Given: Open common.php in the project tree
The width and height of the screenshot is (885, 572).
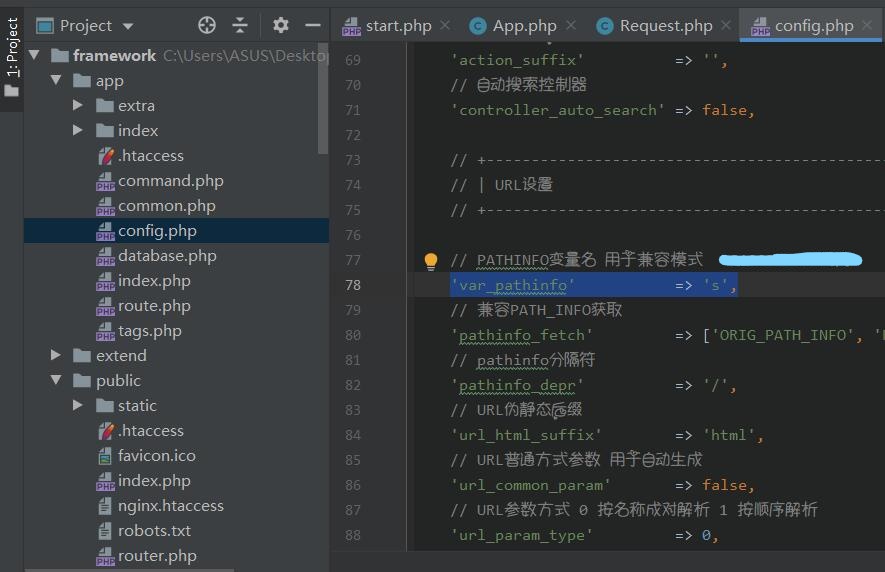Looking at the screenshot, I should click(x=167, y=206).
